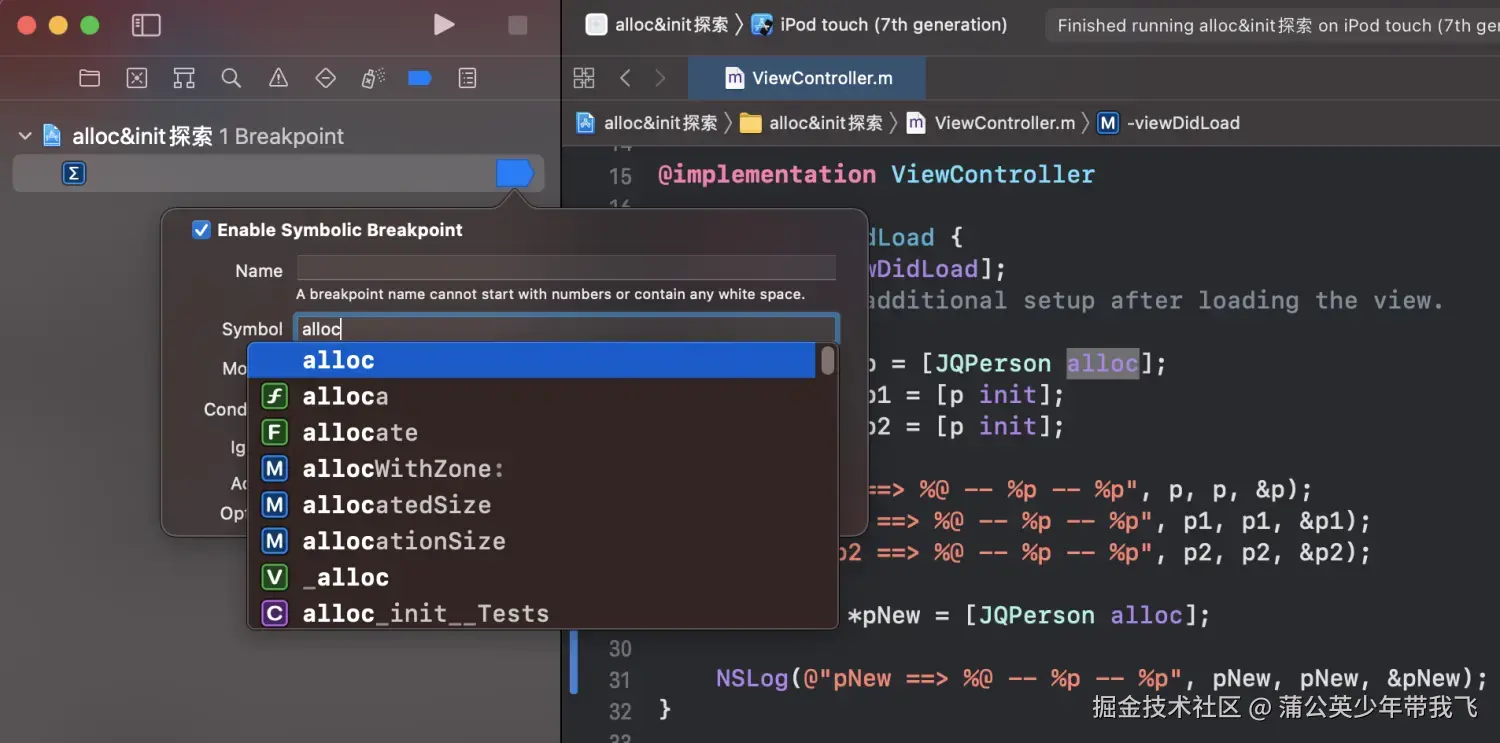Open the alloc&init探索 project in the jump bar
This screenshot has height=743, width=1500.
click(x=647, y=123)
